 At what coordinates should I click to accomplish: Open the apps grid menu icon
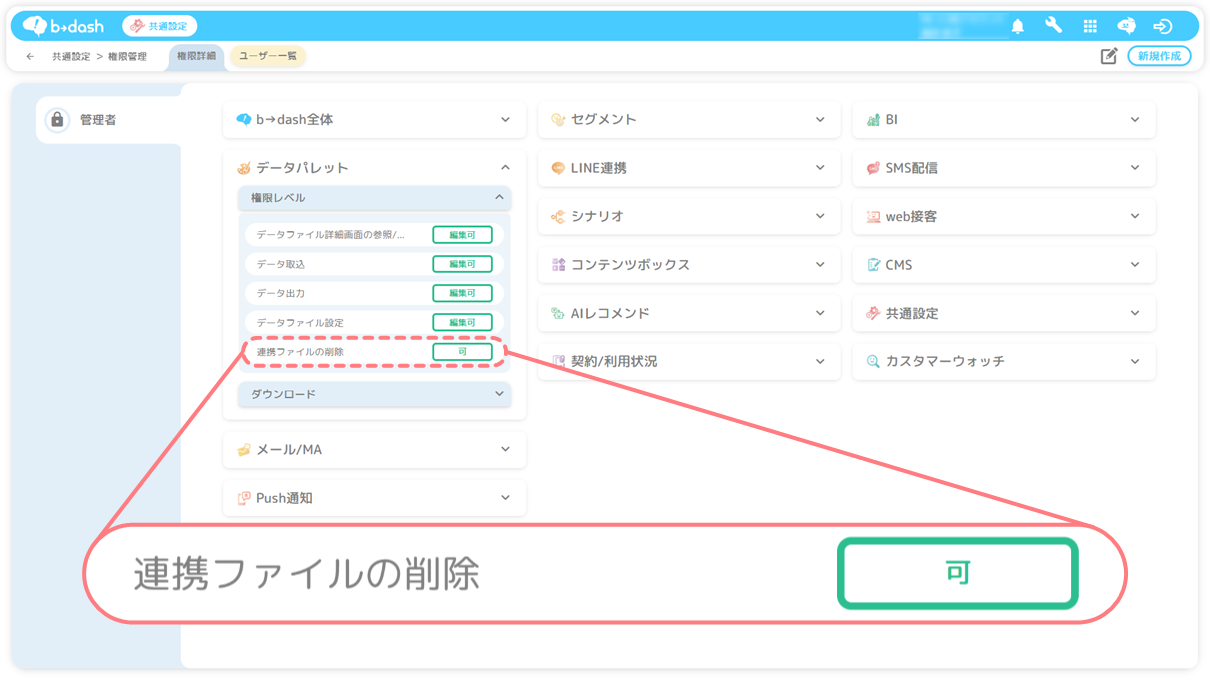click(x=1090, y=27)
